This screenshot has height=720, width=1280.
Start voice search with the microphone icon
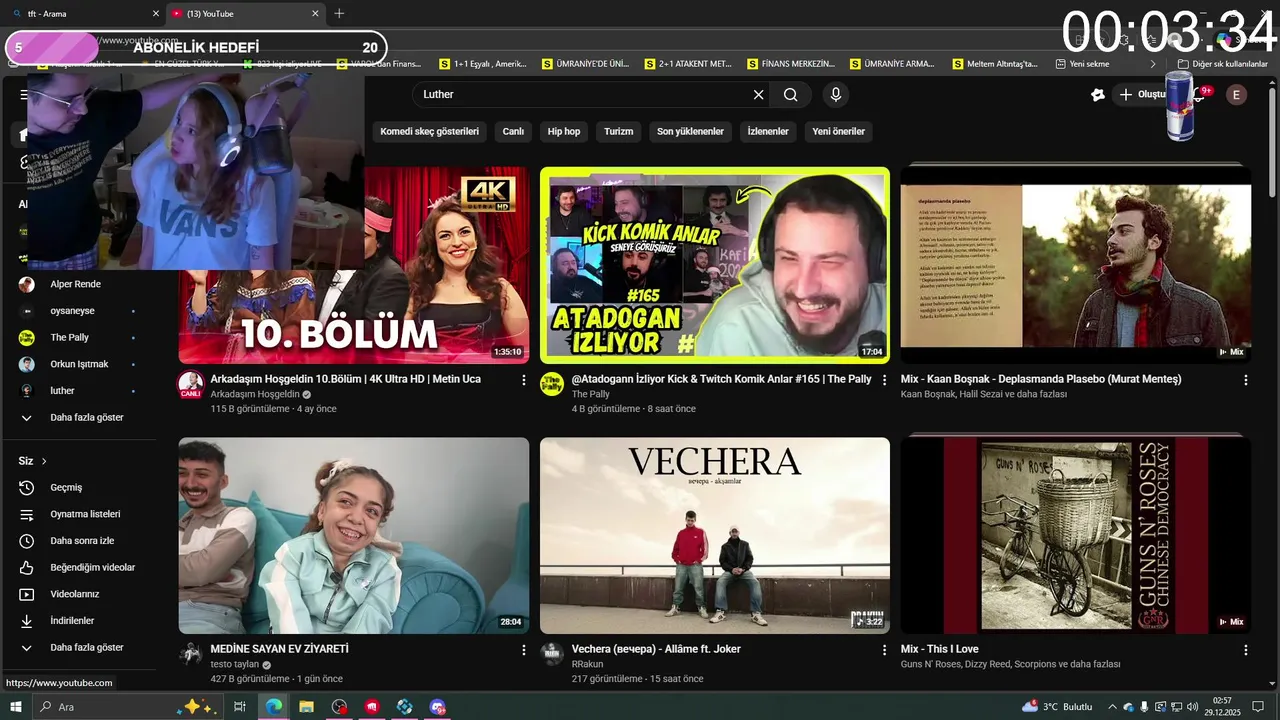pos(836,94)
